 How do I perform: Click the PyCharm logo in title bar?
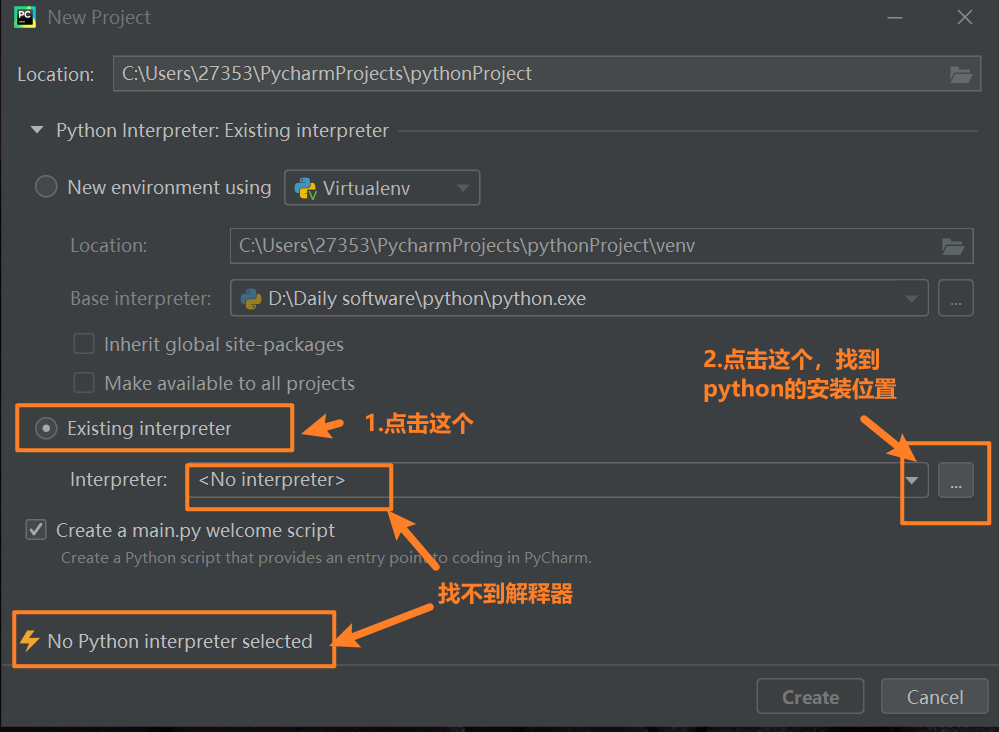pos(25,17)
